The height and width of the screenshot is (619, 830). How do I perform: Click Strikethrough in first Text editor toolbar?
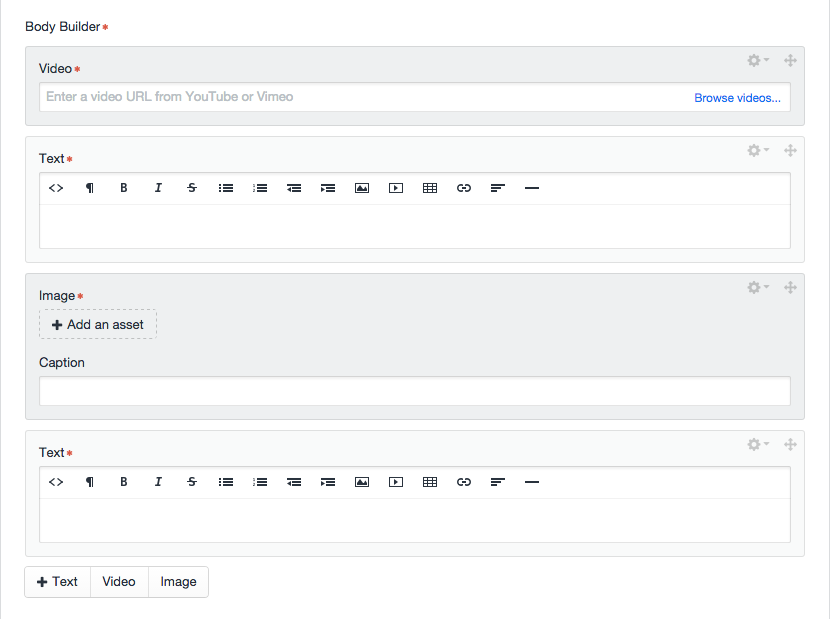coord(192,188)
